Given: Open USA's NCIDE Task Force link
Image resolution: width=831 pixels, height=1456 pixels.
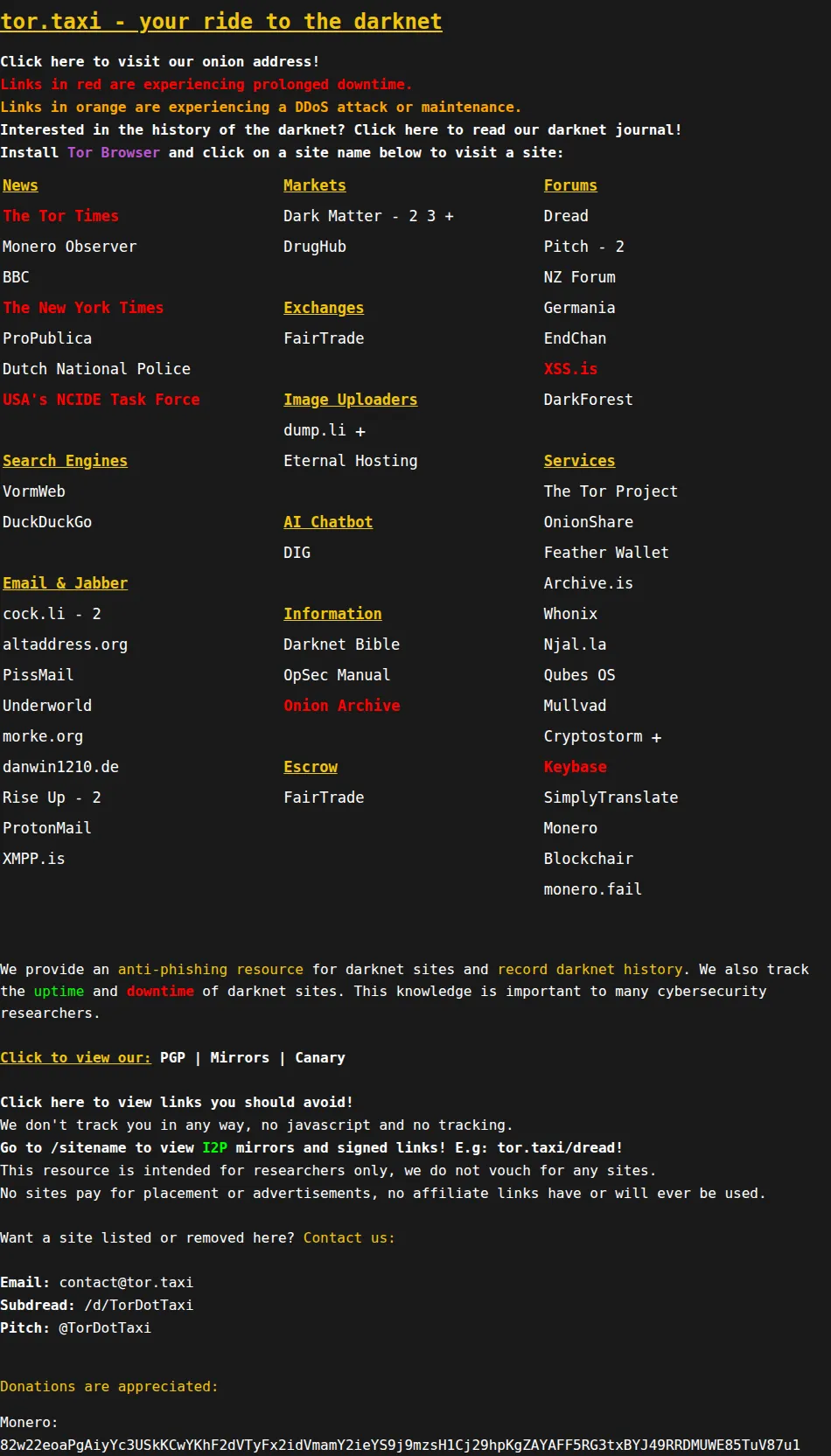Looking at the screenshot, I should coord(101,400).
